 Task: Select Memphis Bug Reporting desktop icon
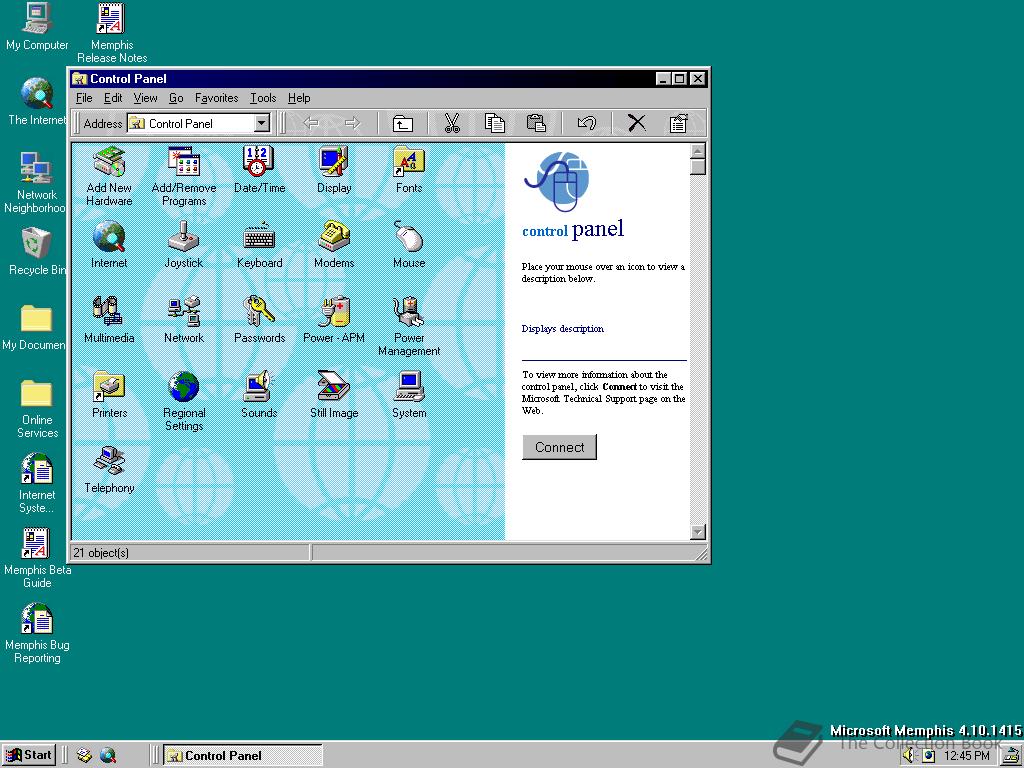coord(37,633)
